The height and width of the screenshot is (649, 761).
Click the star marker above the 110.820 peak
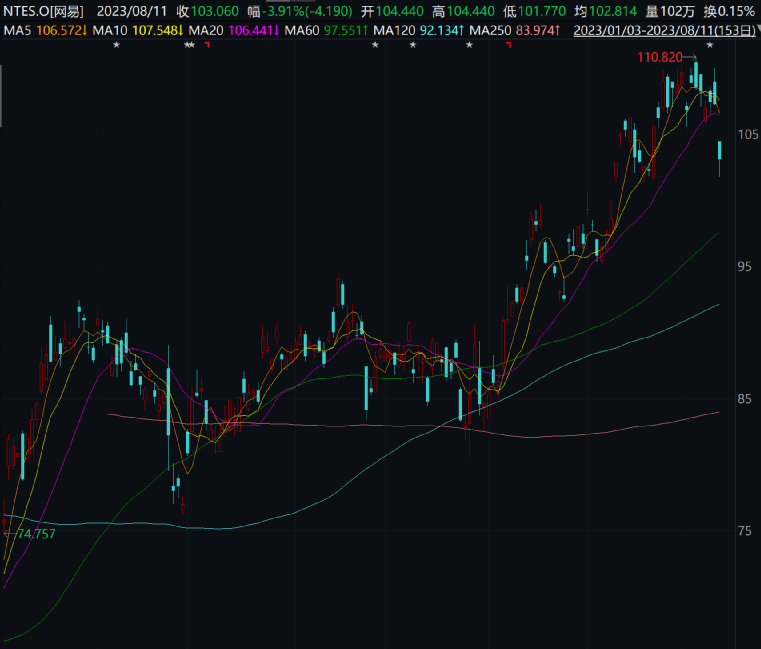710,46
